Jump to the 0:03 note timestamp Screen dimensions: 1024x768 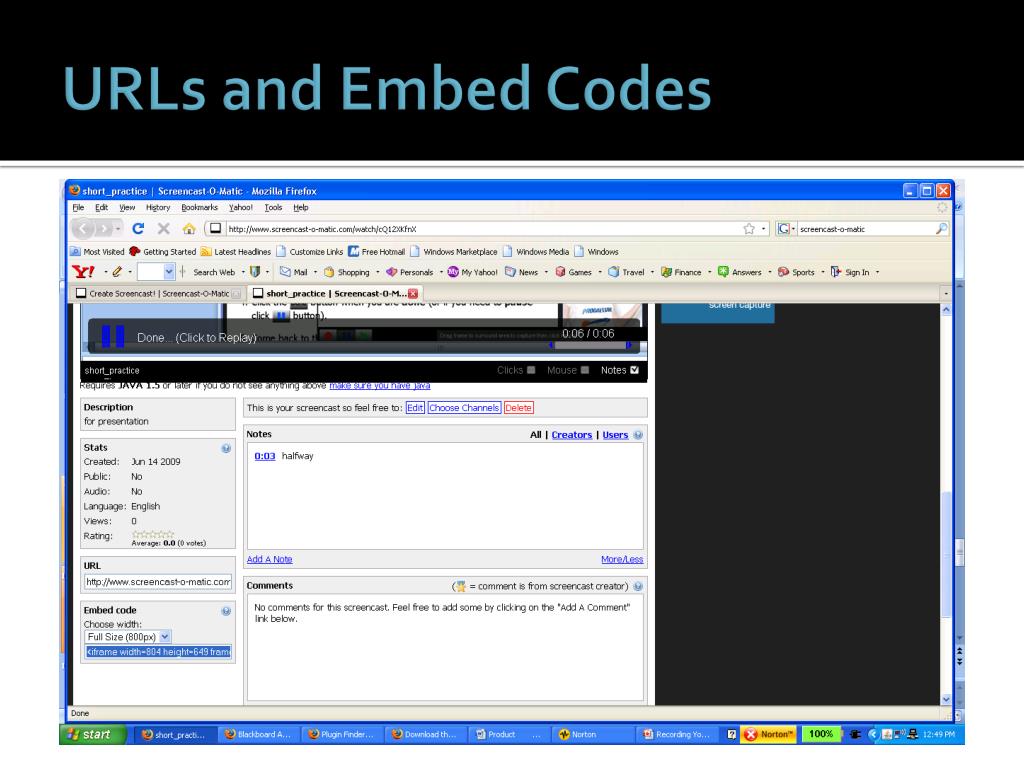pos(264,456)
